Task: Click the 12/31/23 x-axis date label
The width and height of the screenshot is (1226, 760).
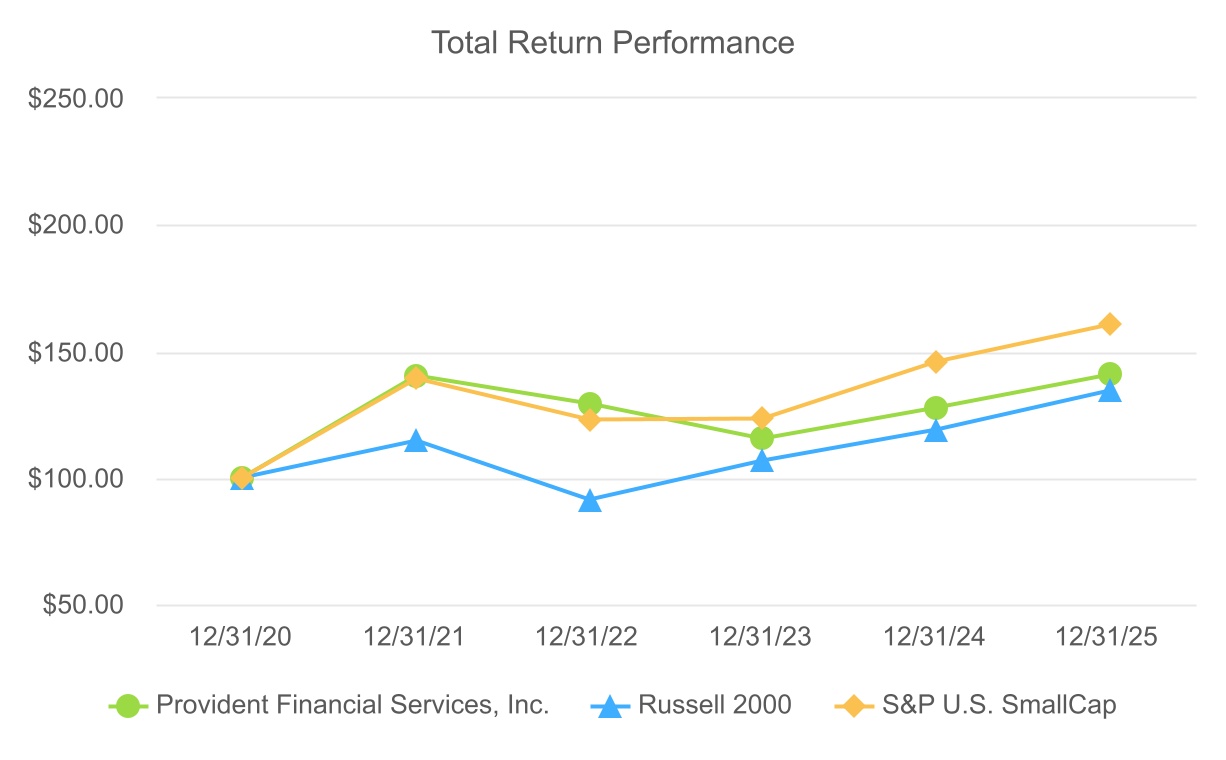Action: click(x=761, y=638)
